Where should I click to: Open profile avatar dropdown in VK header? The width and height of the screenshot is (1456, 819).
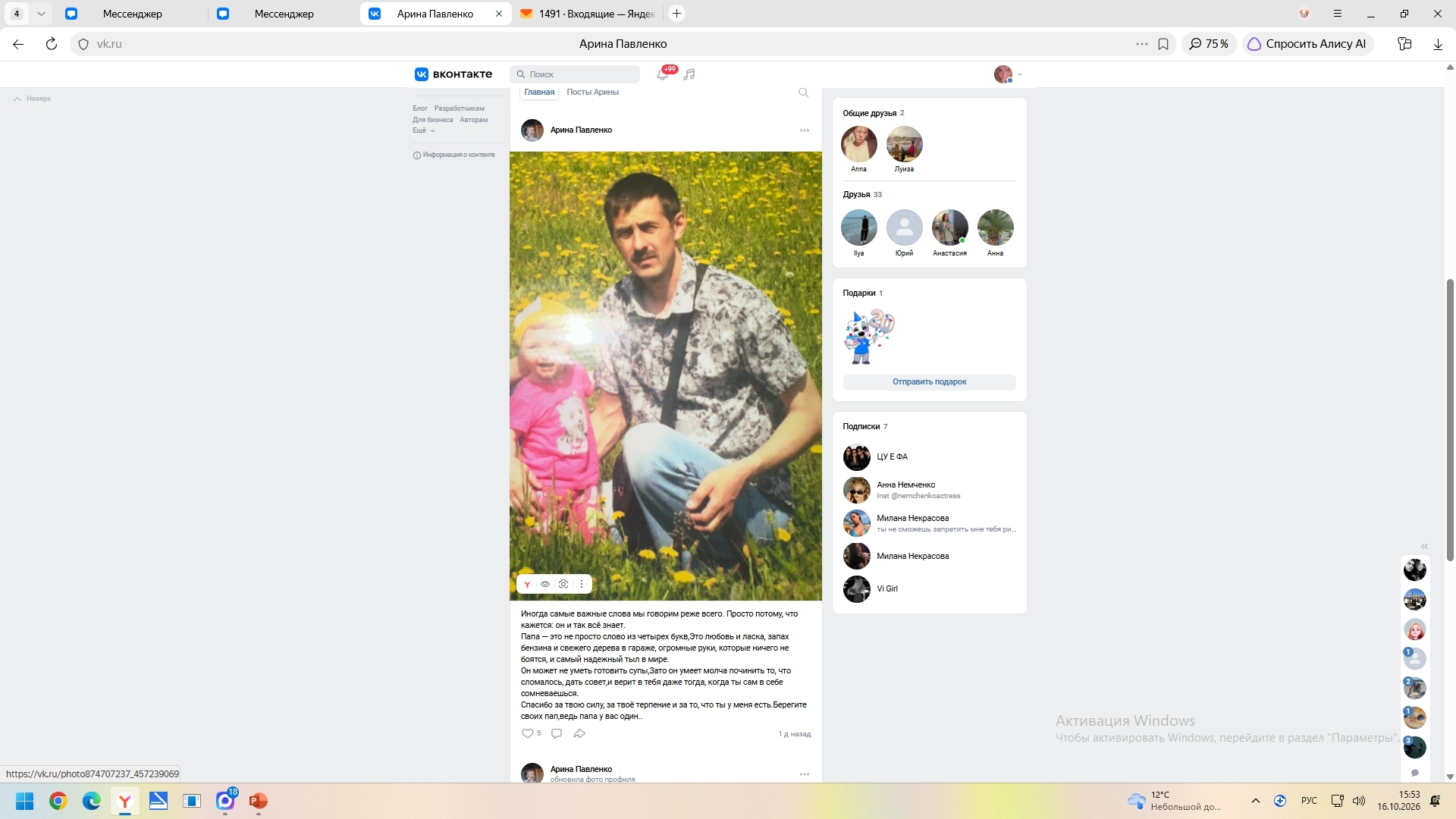pyautogui.click(x=1009, y=74)
